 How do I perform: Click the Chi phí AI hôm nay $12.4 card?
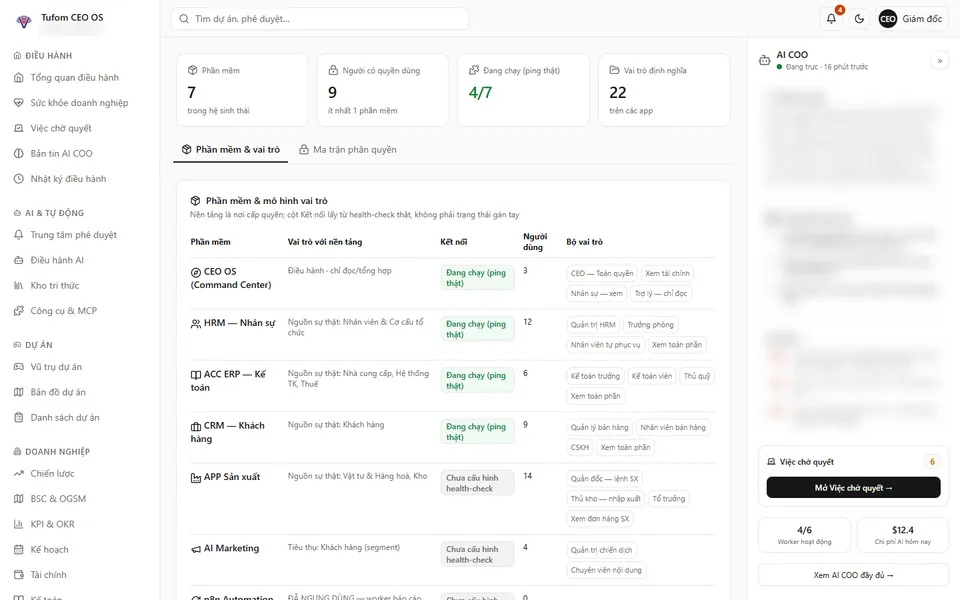(902, 535)
